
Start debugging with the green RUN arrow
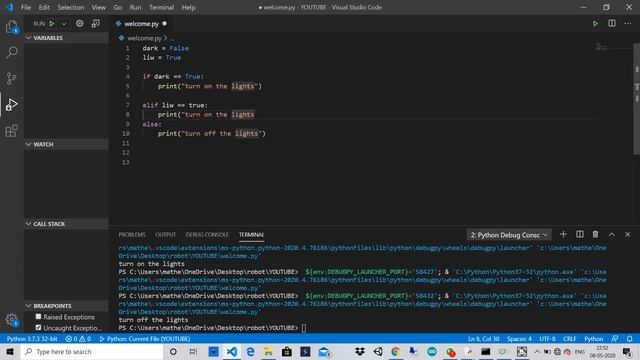click(52, 24)
